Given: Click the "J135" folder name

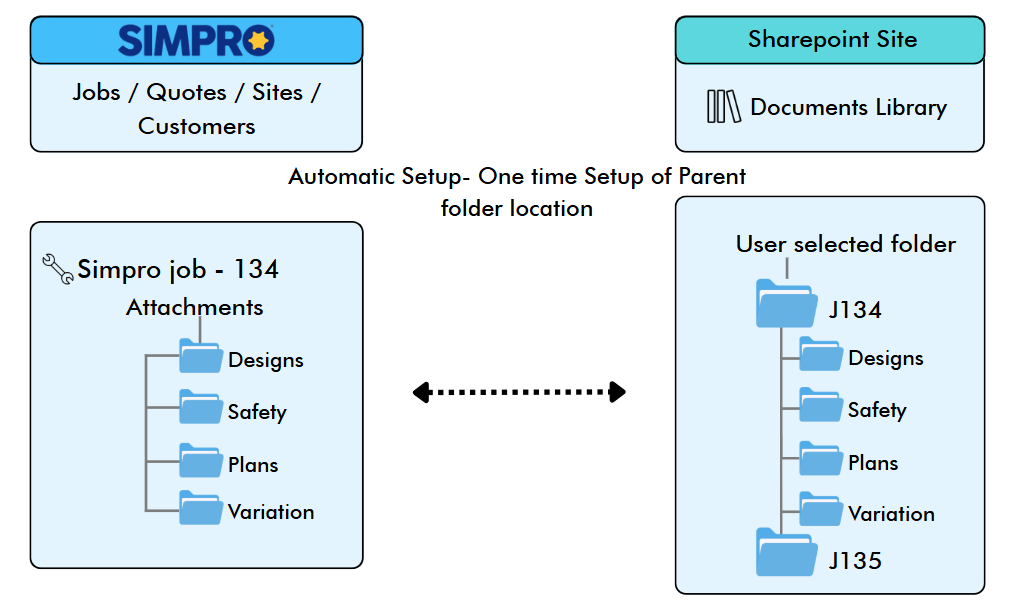Looking at the screenshot, I should [x=855, y=561].
